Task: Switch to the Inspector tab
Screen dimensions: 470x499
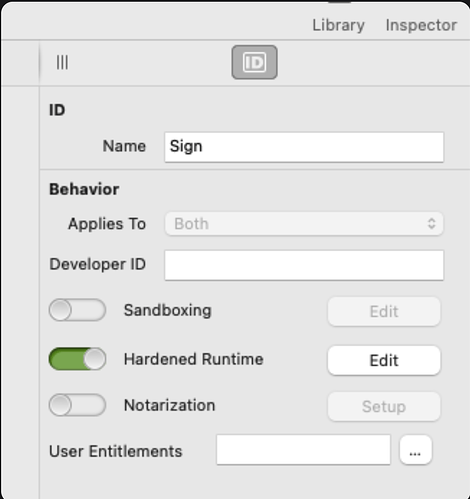Action: 421,25
